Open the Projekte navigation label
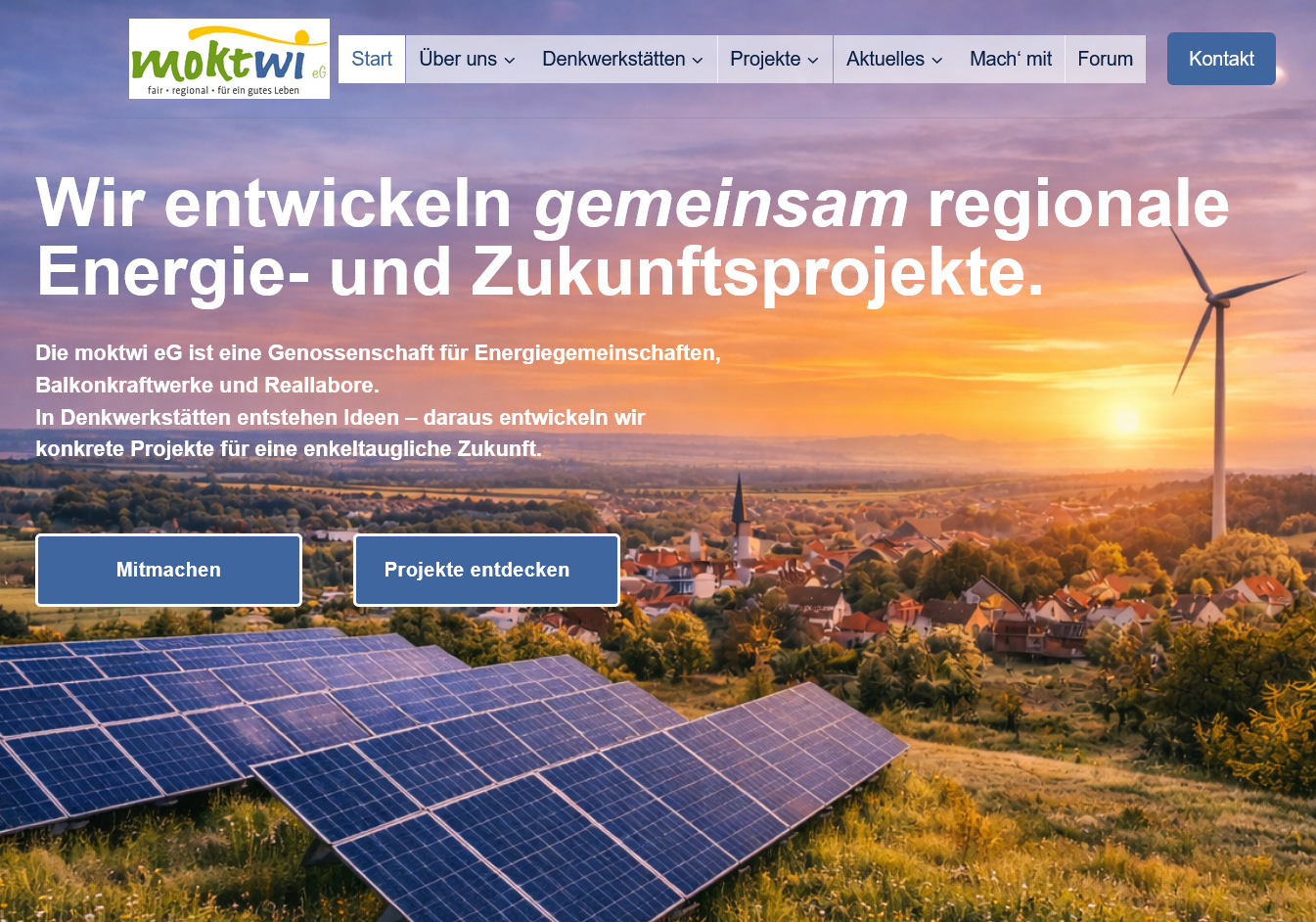This screenshot has width=1316, height=922. click(x=765, y=59)
